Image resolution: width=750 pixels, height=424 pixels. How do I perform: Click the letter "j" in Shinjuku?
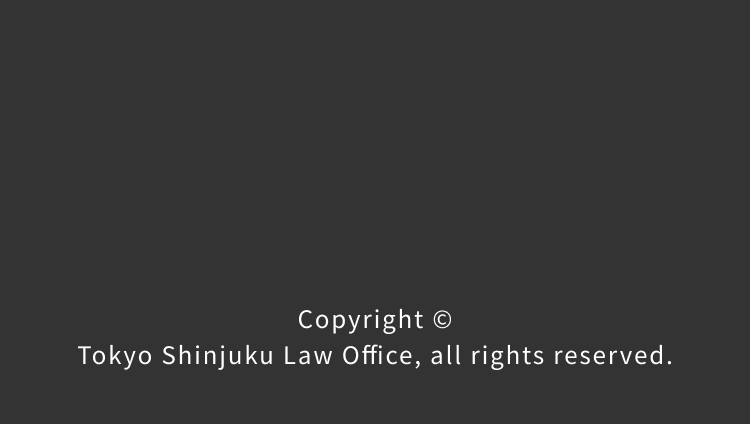[221, 357]
